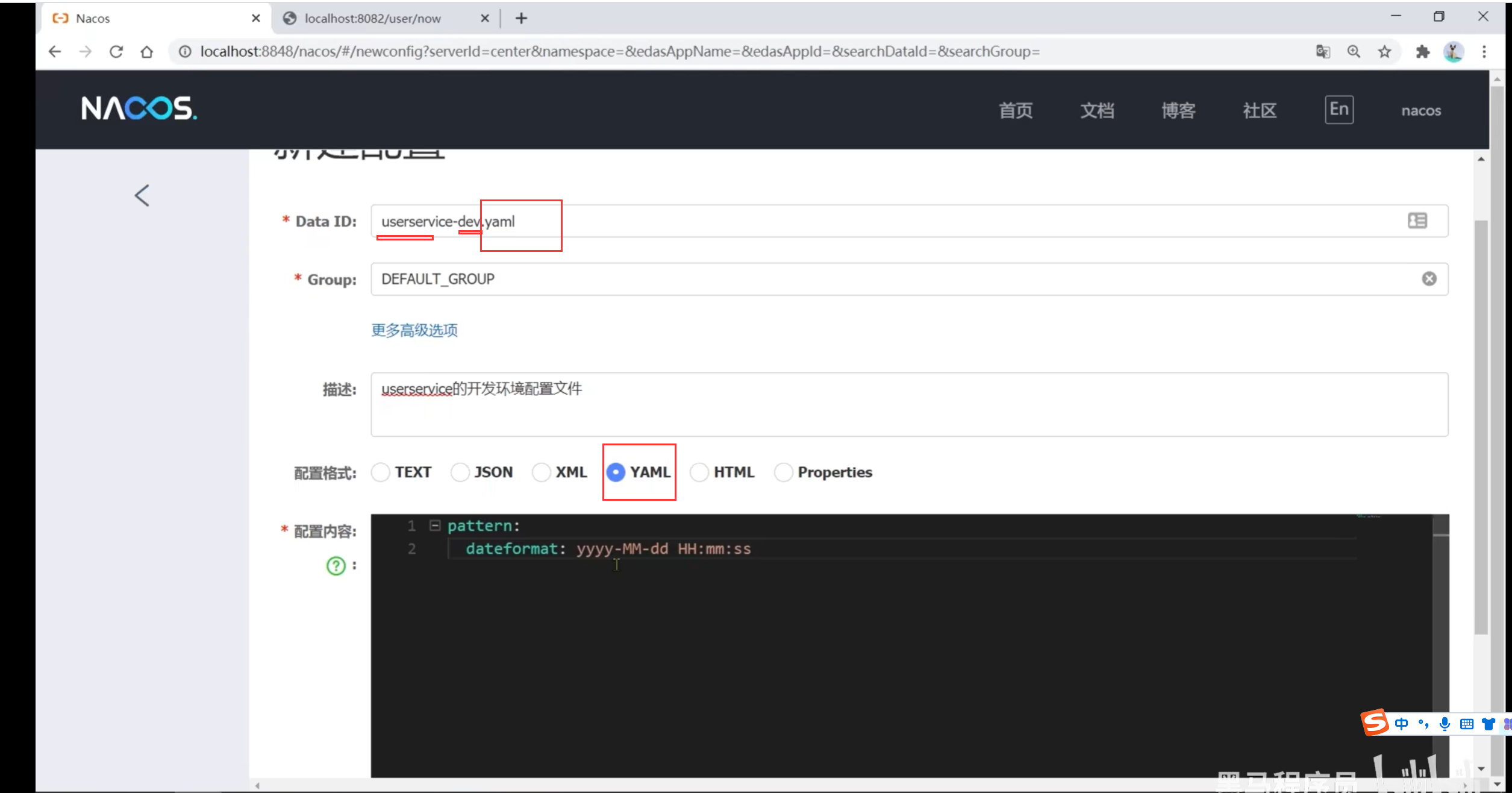This screenshot has height=793, width=1512.
Task: Select the JSON format radio button
Action: [460, 472]
